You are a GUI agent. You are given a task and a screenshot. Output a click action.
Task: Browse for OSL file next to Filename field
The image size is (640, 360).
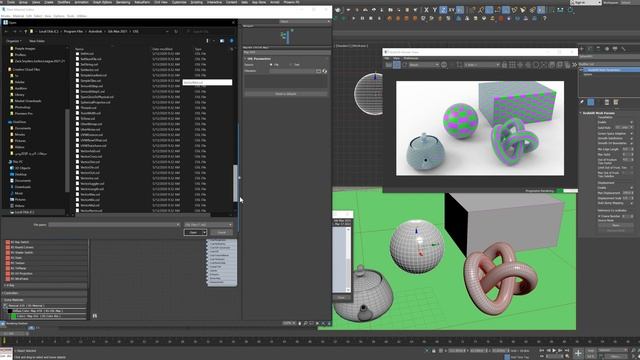318,71
